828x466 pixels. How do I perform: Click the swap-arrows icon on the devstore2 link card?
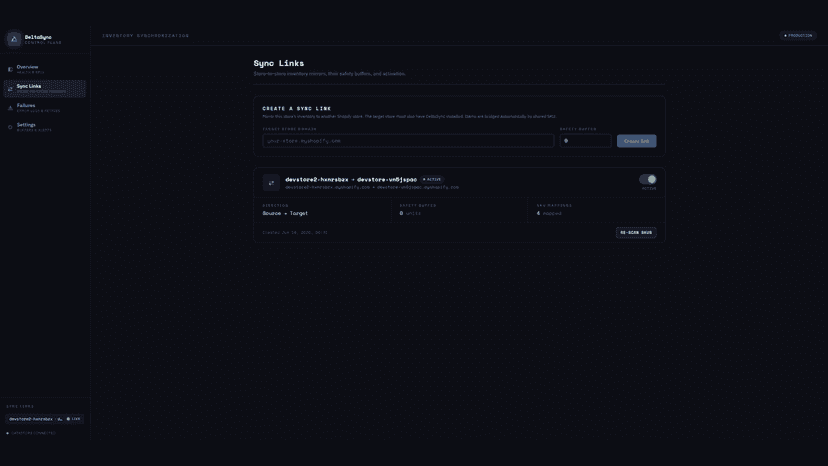[271, 183]
